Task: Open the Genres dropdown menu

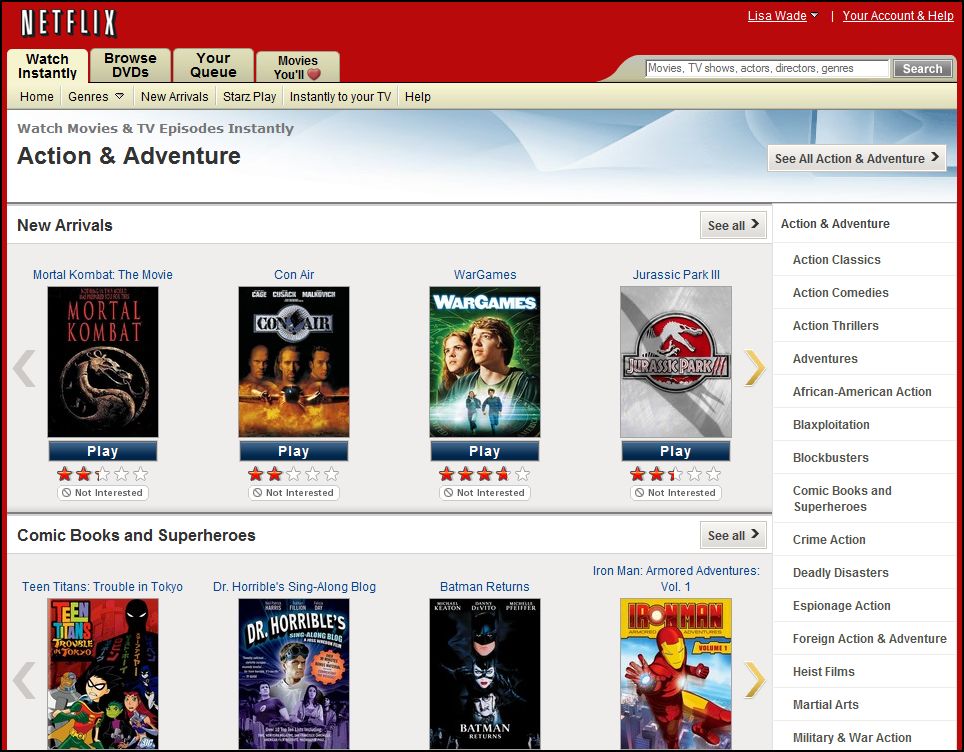Action: (x=96, y=97)
